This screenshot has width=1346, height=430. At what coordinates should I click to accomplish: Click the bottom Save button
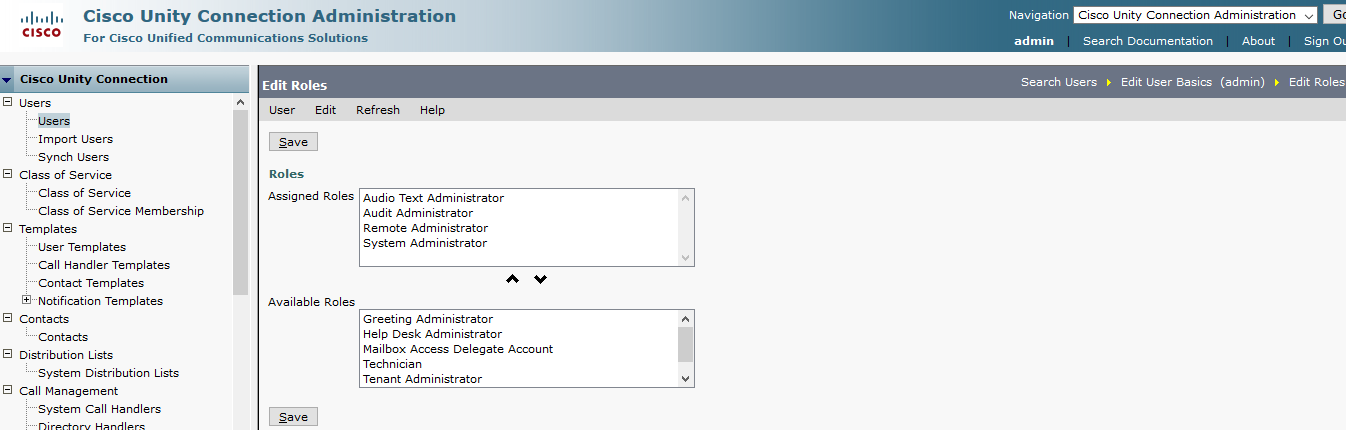(x=293, y=417)
